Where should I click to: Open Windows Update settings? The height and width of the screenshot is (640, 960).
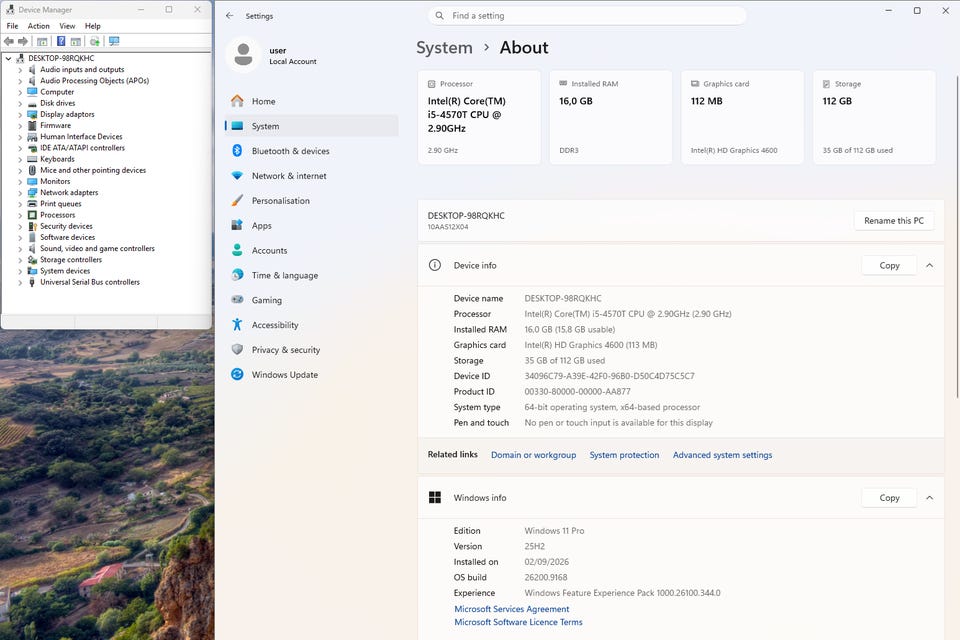pos(312,374)
